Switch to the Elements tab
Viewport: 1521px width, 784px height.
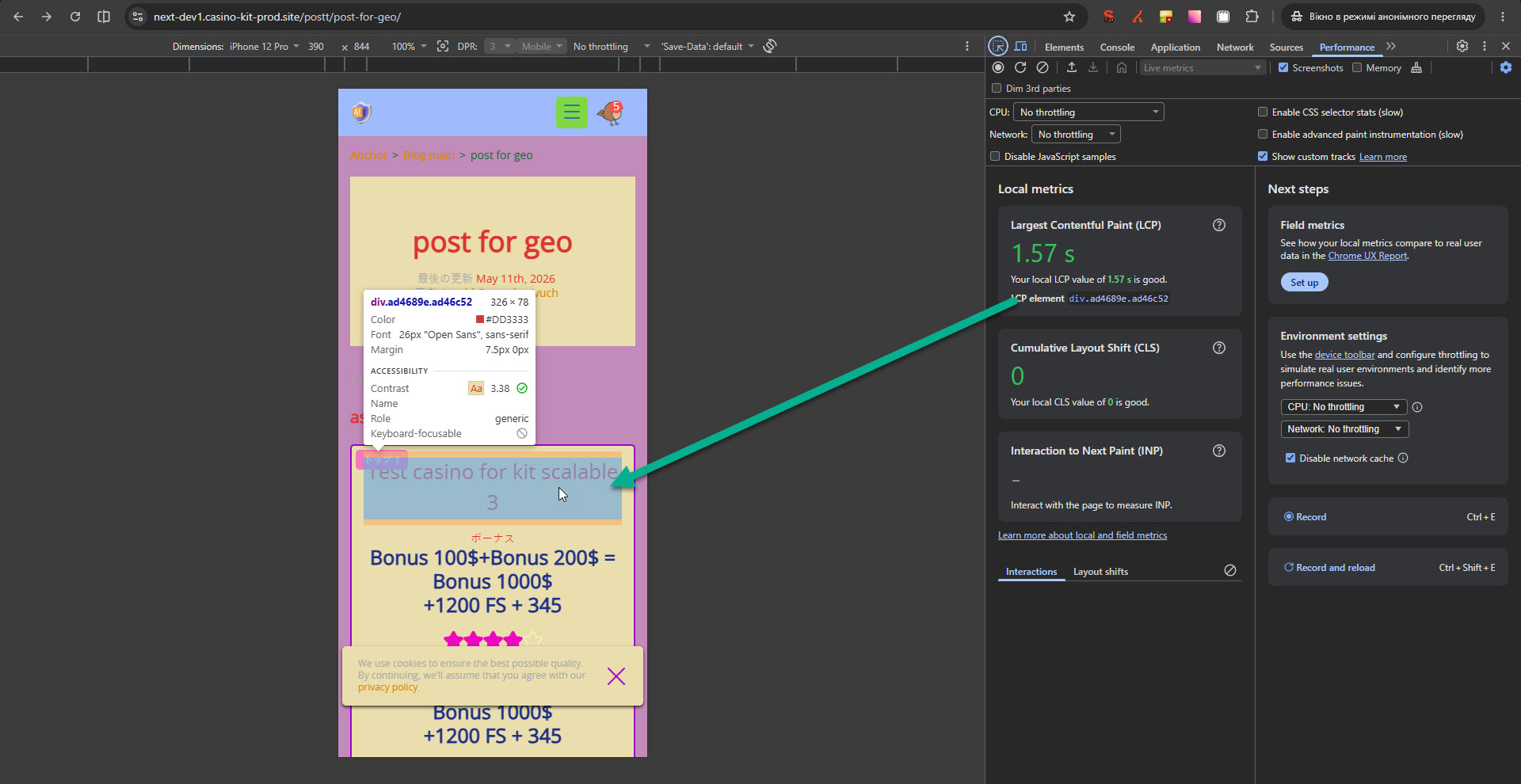pyautogui.click(x=1064, y=47)
